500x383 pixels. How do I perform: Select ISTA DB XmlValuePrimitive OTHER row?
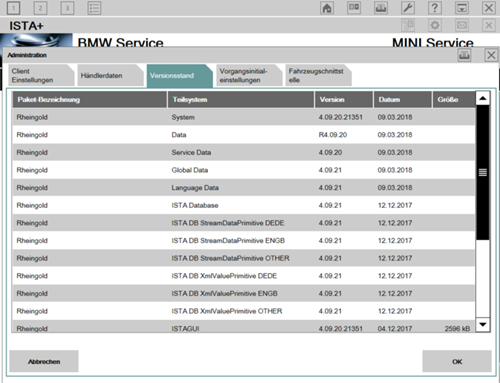pos(244,311)
